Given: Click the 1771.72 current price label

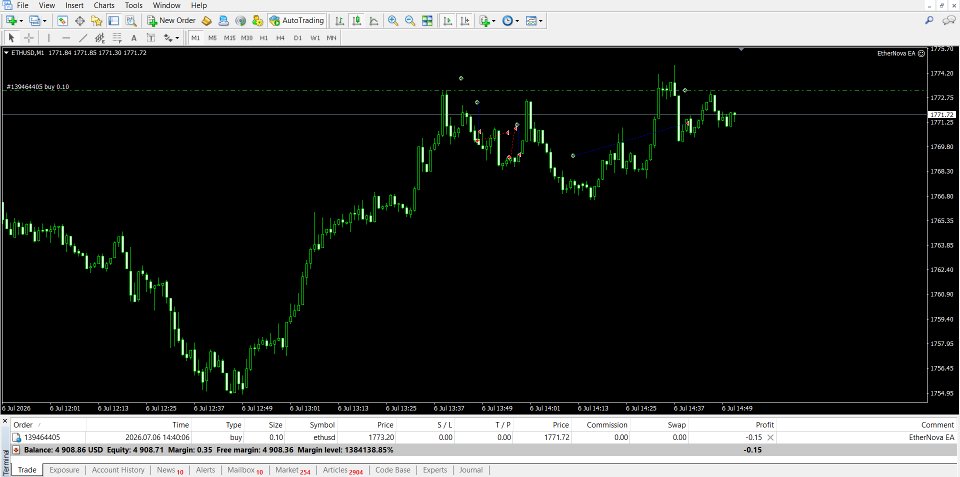Looking at the screenshot, I should pyautogui.click(x=942, y=115).
